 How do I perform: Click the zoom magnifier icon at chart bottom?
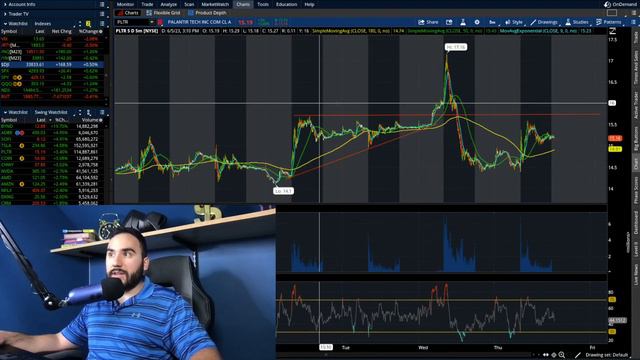click(562, 355)
